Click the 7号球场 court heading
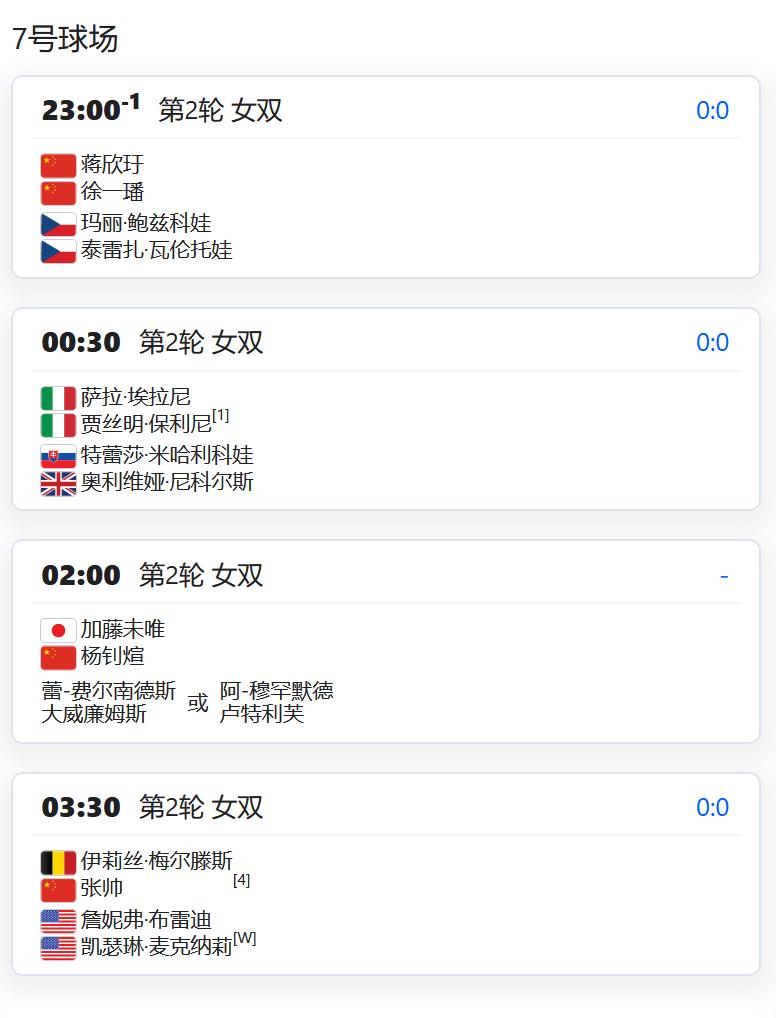Viewport: 776px width, 1018px height. 65,38
